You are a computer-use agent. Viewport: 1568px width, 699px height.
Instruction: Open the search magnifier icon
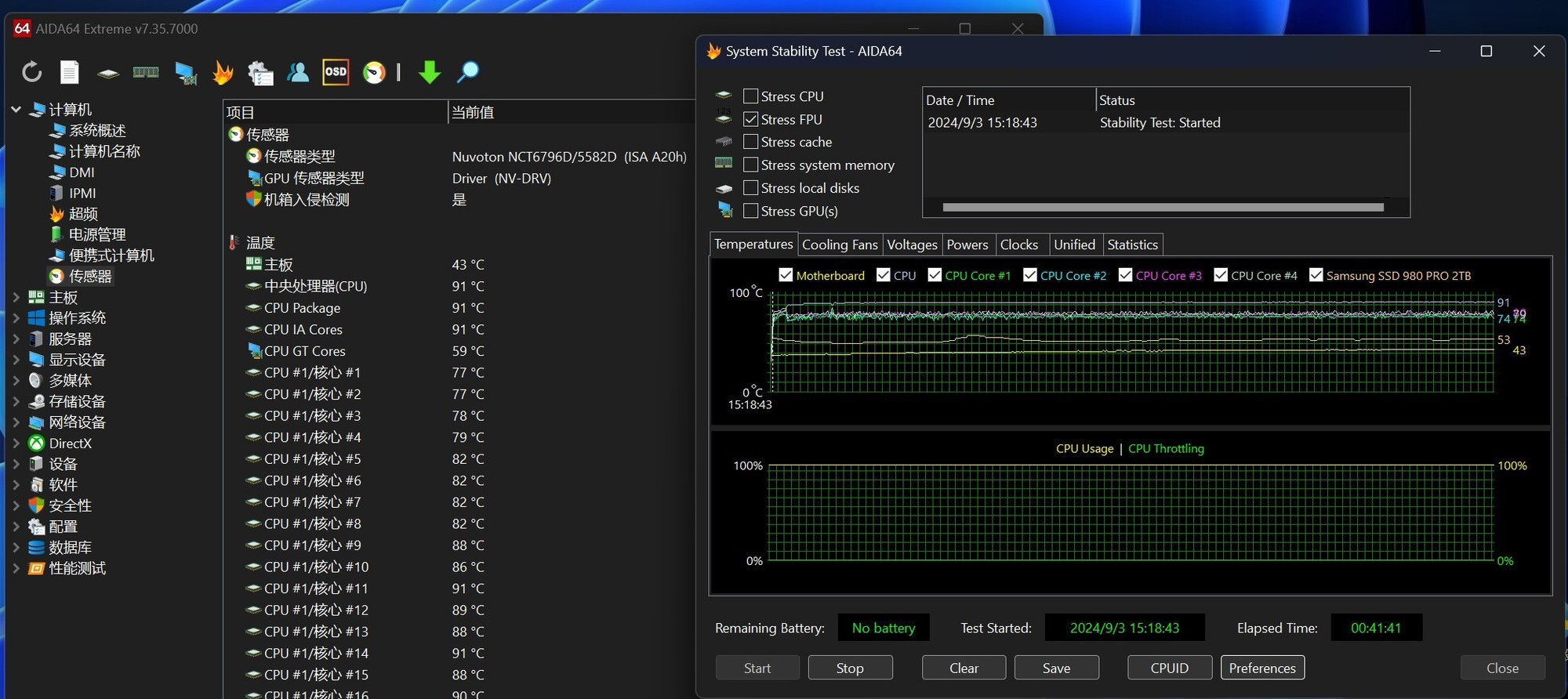tap(468, 72)
